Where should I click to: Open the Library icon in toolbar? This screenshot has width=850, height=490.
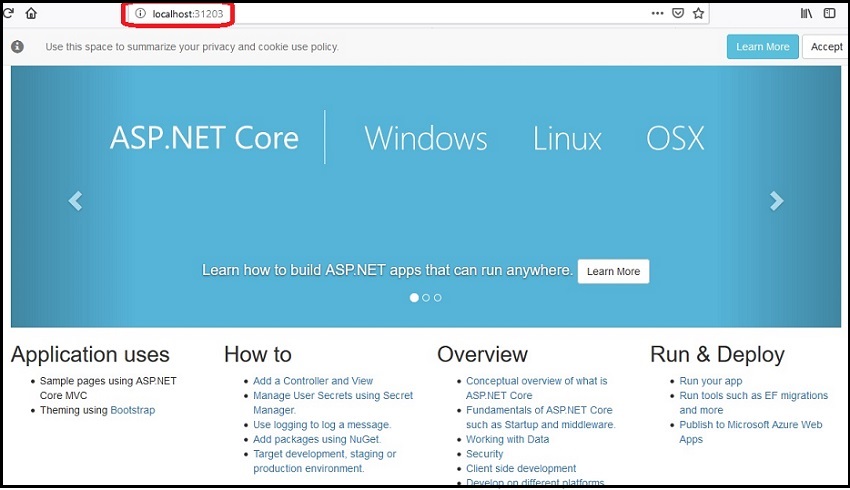point(807,13)
